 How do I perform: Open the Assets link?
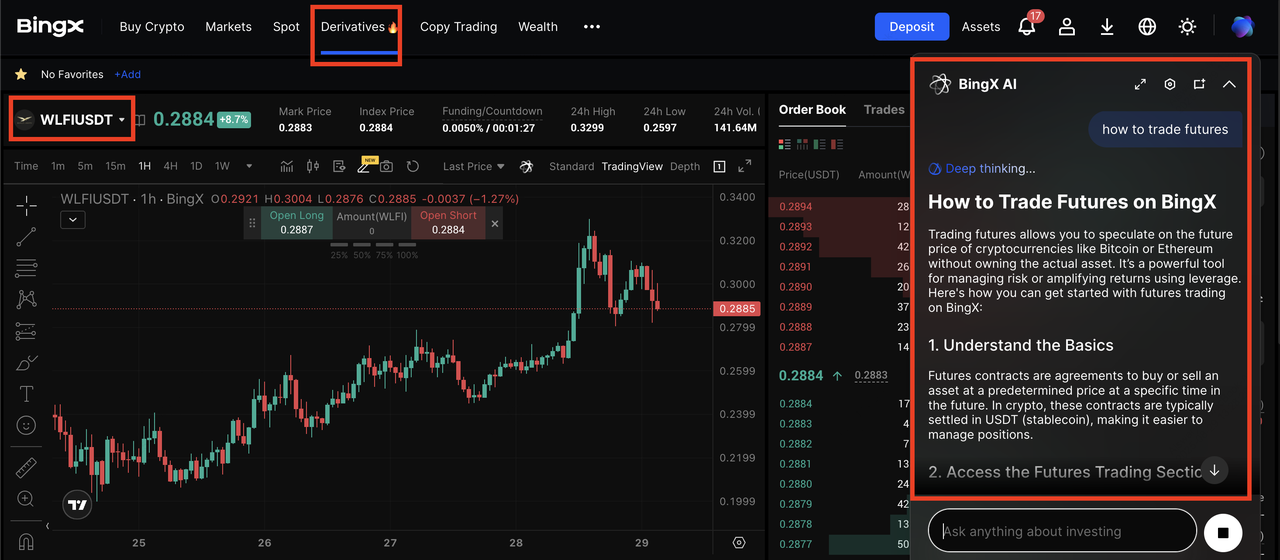pos(981,27)
